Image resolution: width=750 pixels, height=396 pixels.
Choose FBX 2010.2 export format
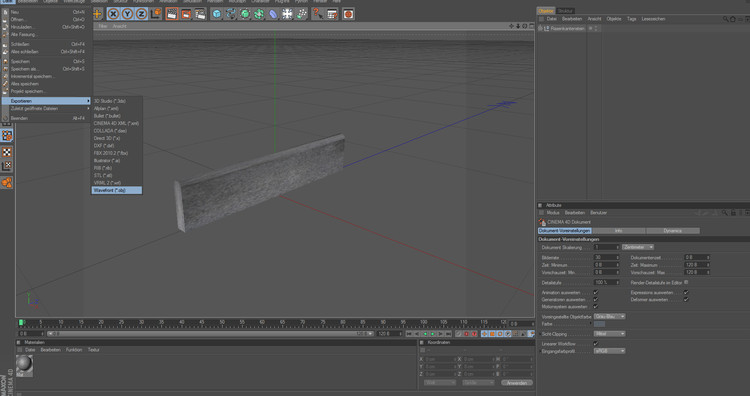point(117,153)
